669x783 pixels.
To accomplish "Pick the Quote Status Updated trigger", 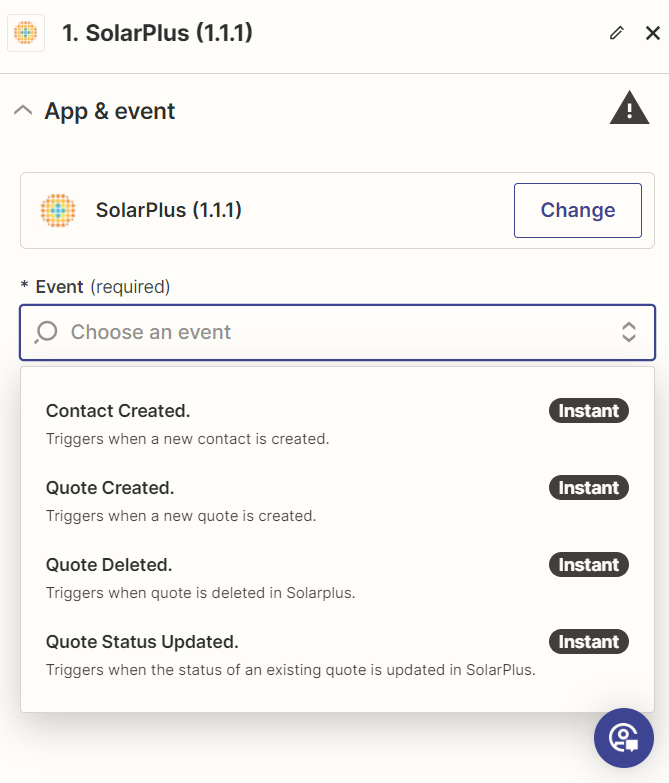I will pyautogui.click(x=337, y=655).
